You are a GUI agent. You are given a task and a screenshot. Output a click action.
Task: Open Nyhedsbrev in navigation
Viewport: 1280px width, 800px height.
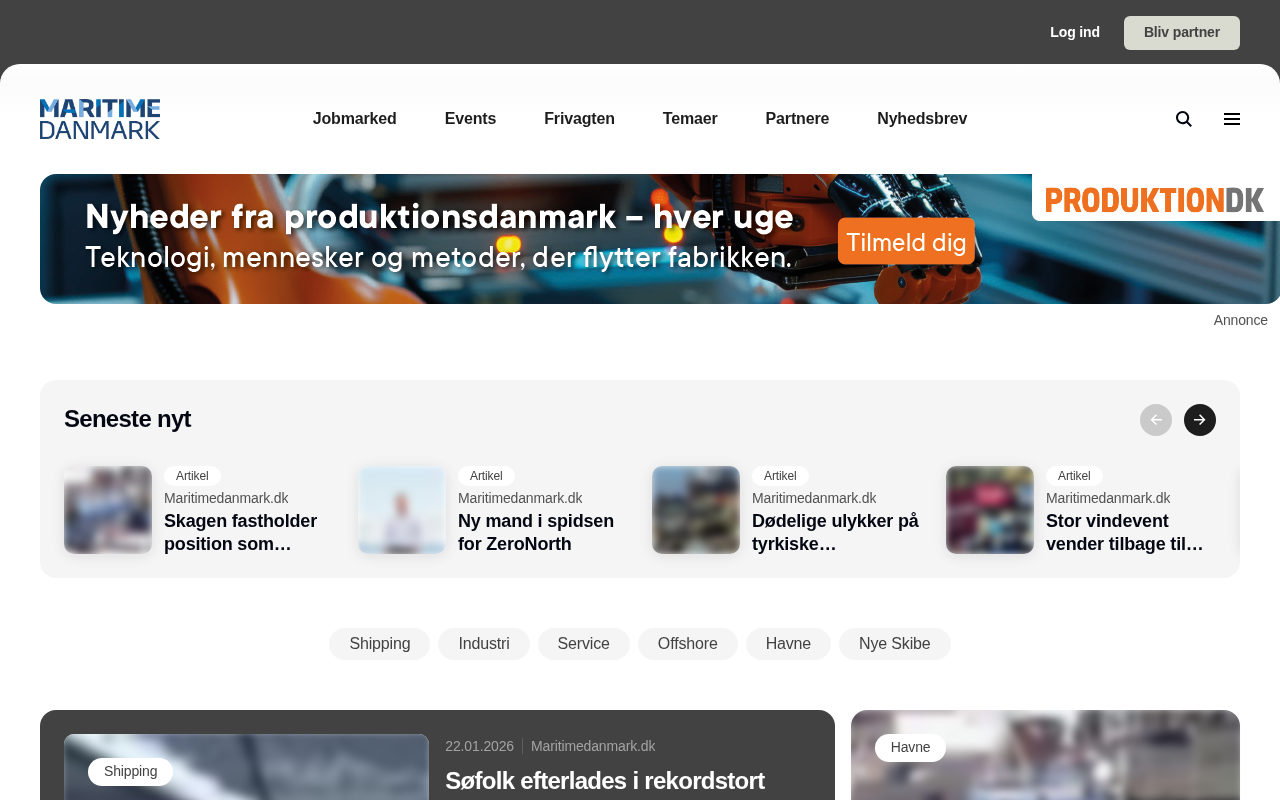click(x=922, y=119)
